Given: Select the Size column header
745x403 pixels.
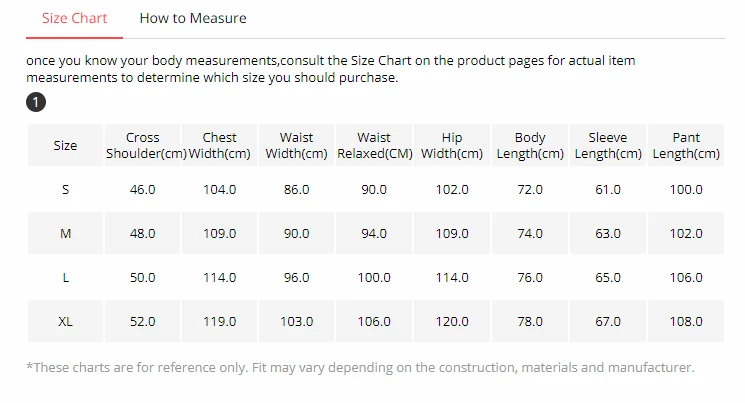Looking at the screenshot, I should 65,146.
